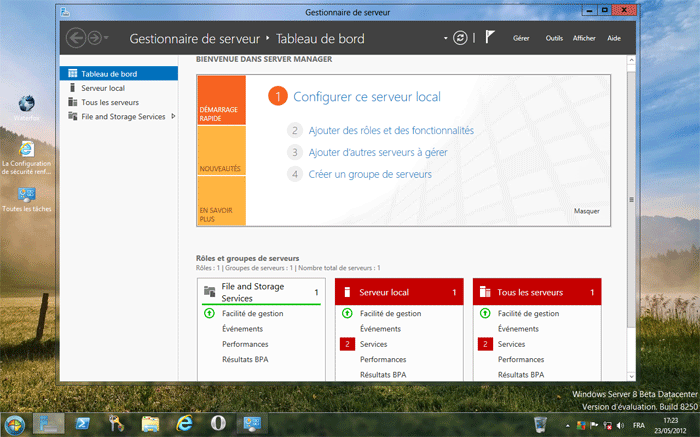Image resolution: width=700 pixels, height=437 pixels.
Task: Open Résultats BPA in File and Storage tile
Action: [x=245, y=359]
